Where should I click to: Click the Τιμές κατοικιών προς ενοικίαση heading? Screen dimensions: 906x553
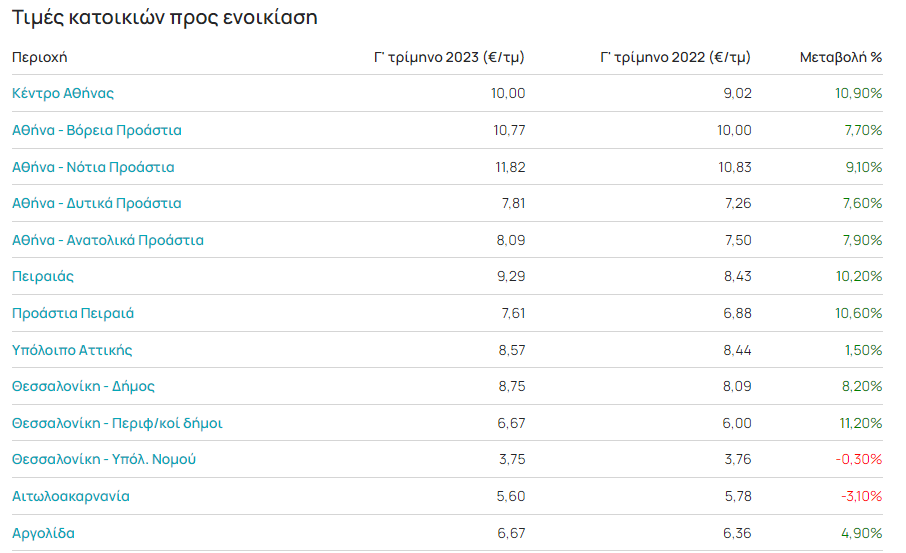165,18
